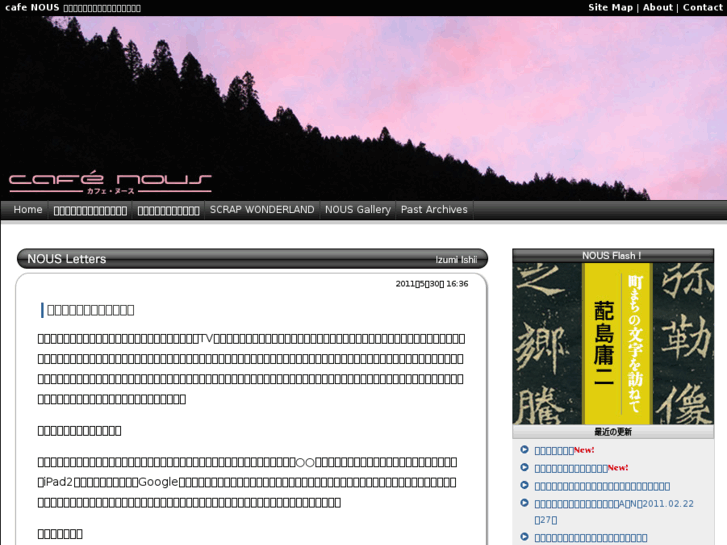Click the NOUS Flash ! panel title
Image resolution: width=727 pixels, height=545 pixels.
click(x=612, y=256)
